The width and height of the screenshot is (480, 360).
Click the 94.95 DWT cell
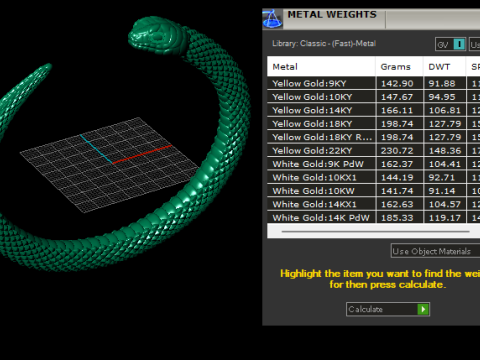click(445, 97)
